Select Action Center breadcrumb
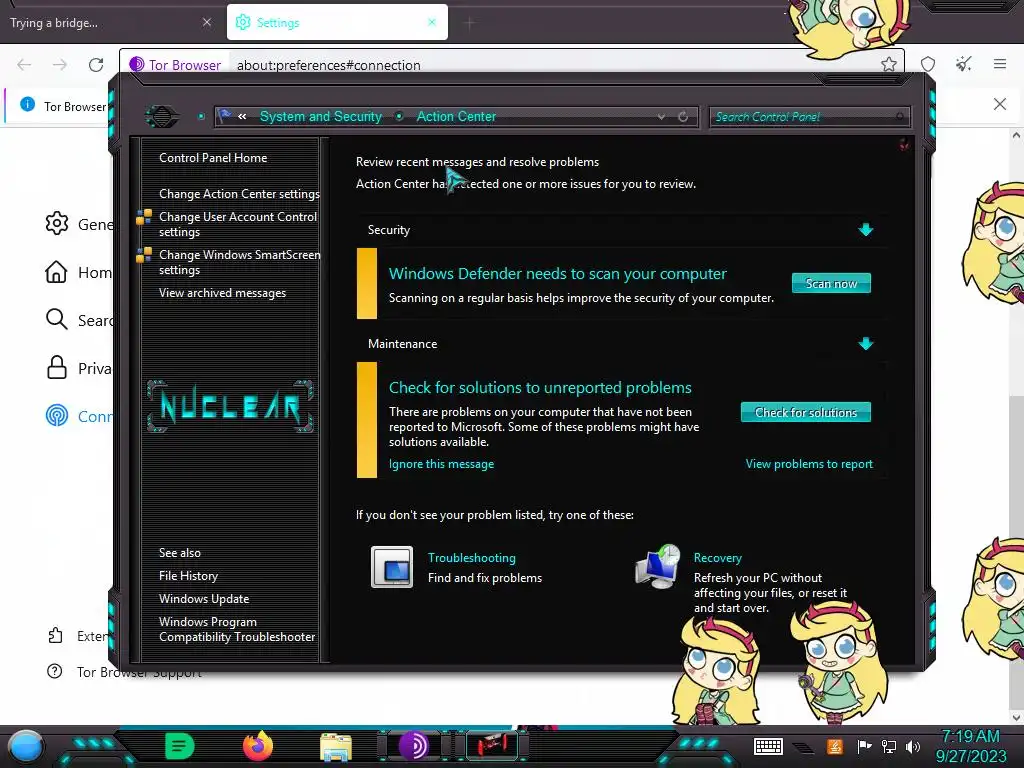Image resolution: width=1024 pixels, height=768 pixels. point(456,116)
